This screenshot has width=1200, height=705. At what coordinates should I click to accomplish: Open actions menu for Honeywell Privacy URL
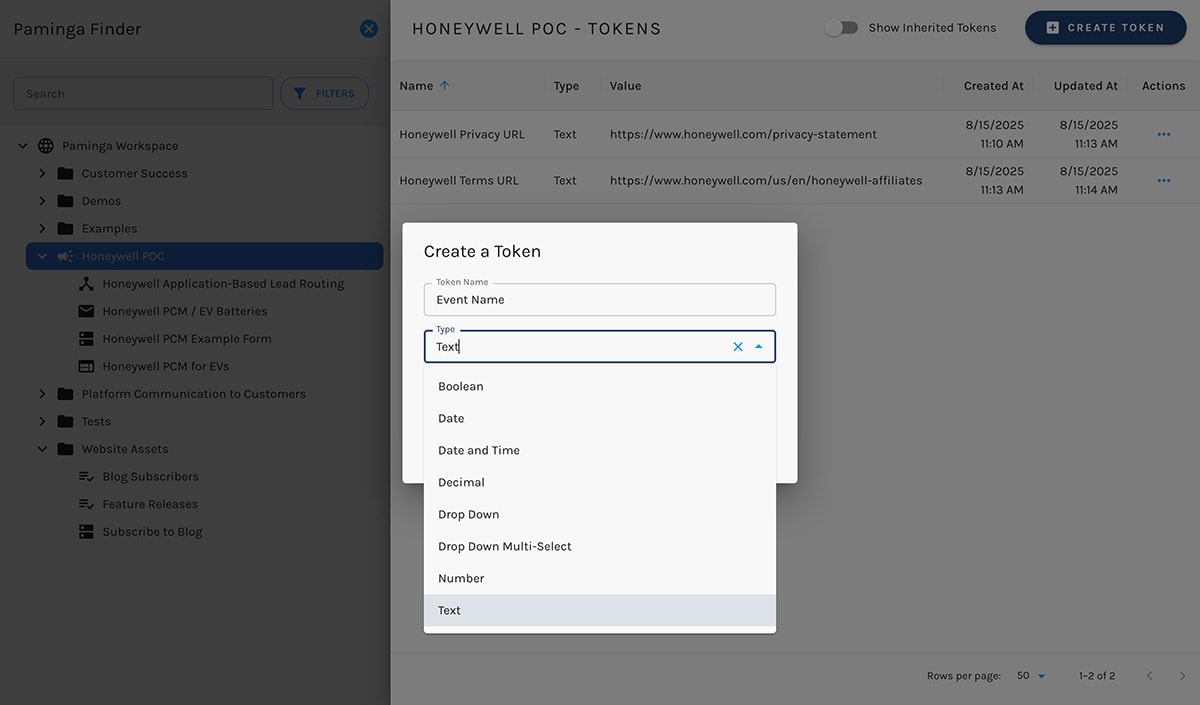1163,134
